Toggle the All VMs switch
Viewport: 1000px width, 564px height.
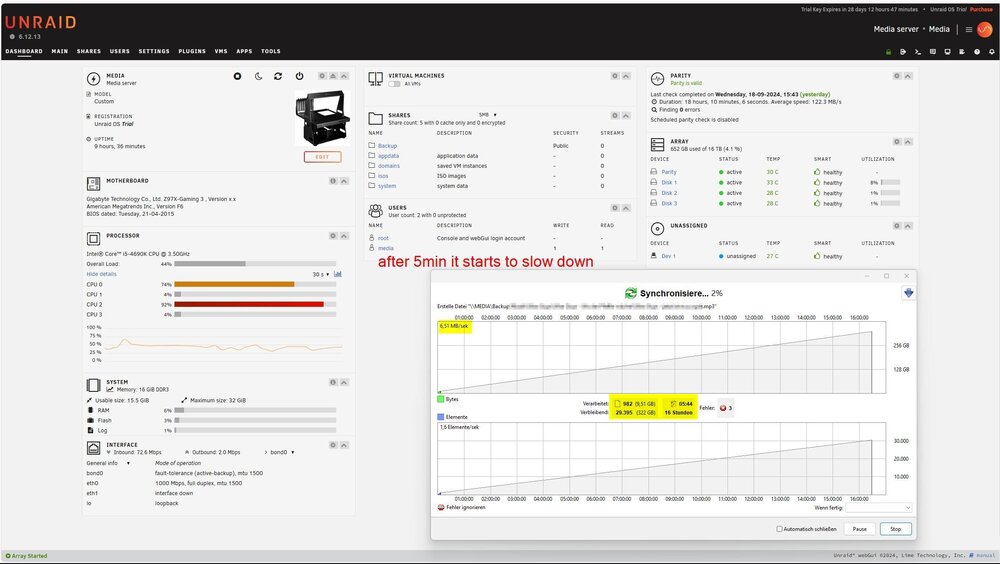(394, 84)
